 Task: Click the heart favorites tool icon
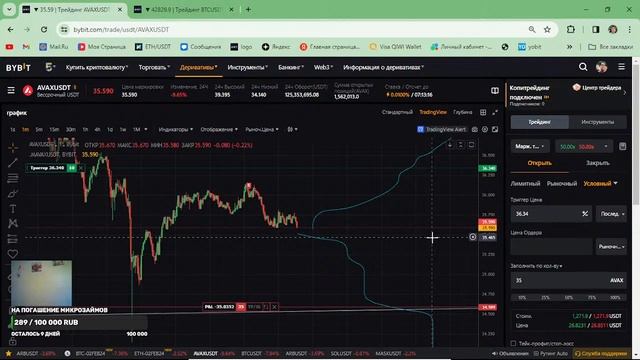pyautogui.click(x=13, y=254)
